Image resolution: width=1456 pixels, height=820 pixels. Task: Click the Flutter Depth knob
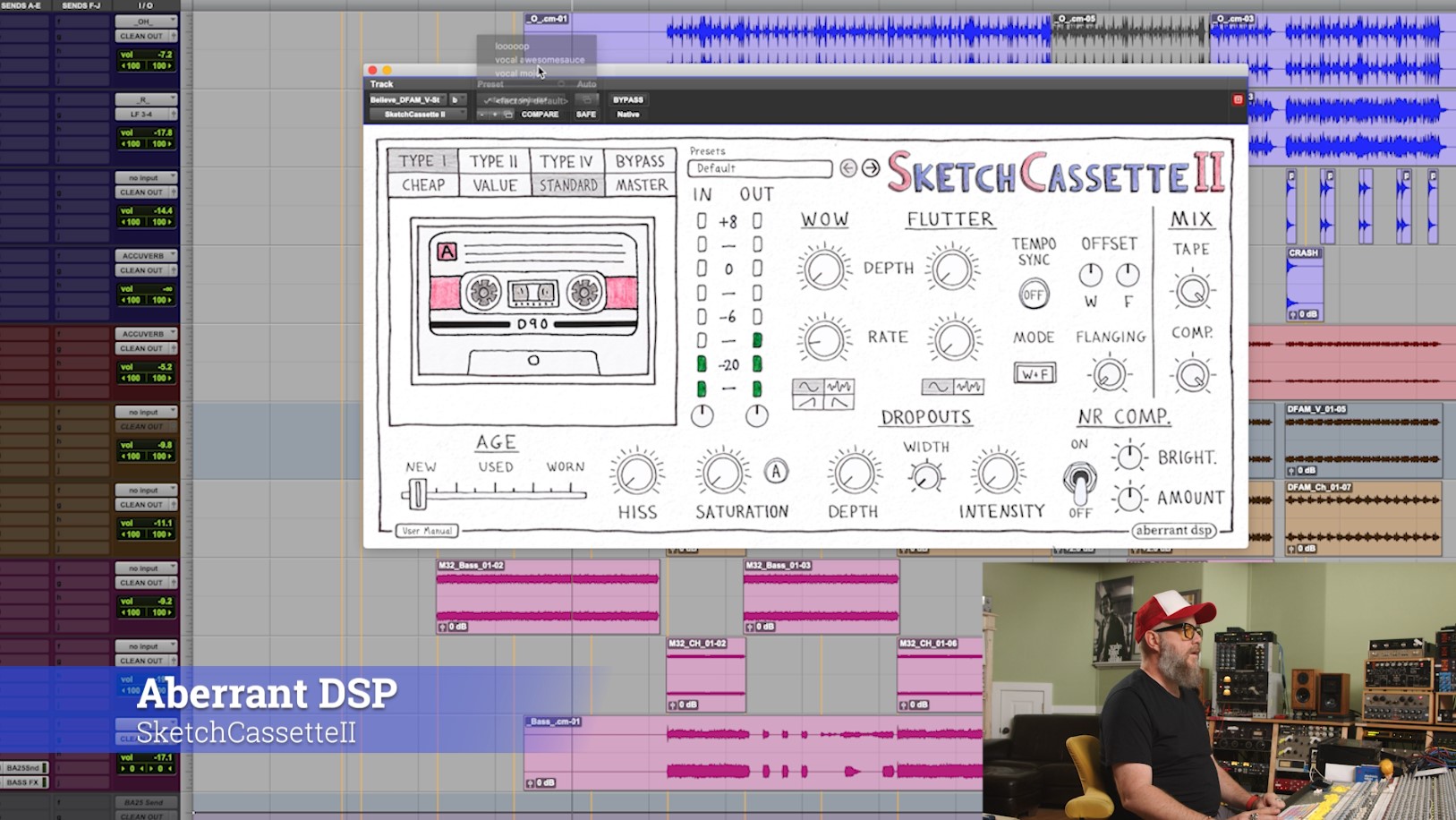951,269
